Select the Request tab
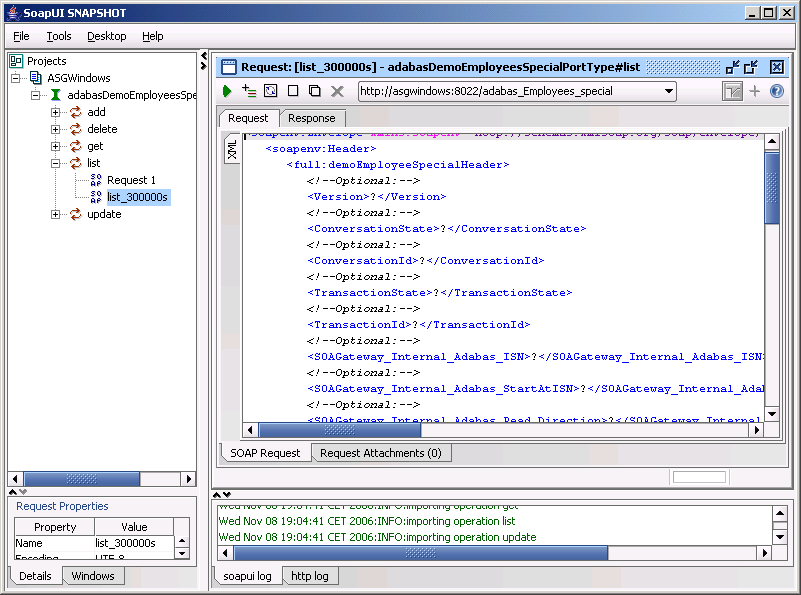 (x=248, y=118)
